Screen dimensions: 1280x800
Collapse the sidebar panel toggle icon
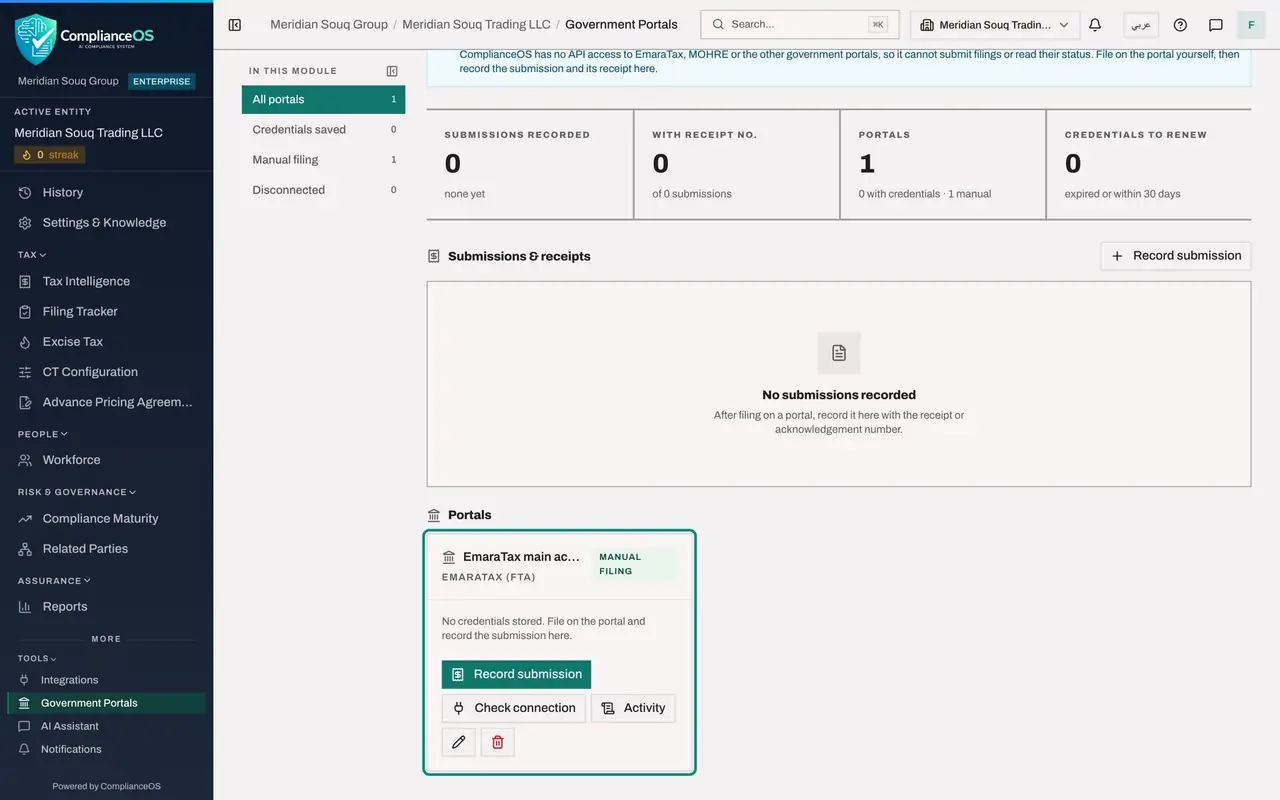click(235, 25)
